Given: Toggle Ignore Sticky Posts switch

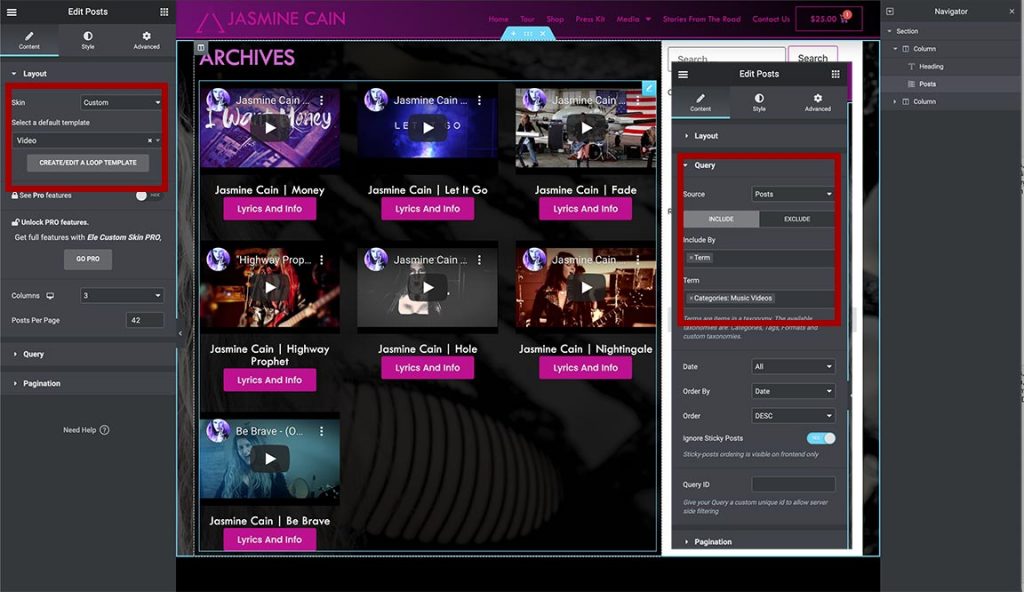Looking at the screenshot, I should [x=821, y=438].
